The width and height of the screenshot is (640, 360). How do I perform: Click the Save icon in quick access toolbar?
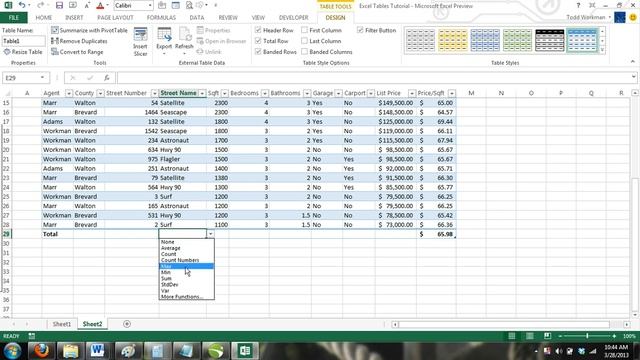coord(59,5)
